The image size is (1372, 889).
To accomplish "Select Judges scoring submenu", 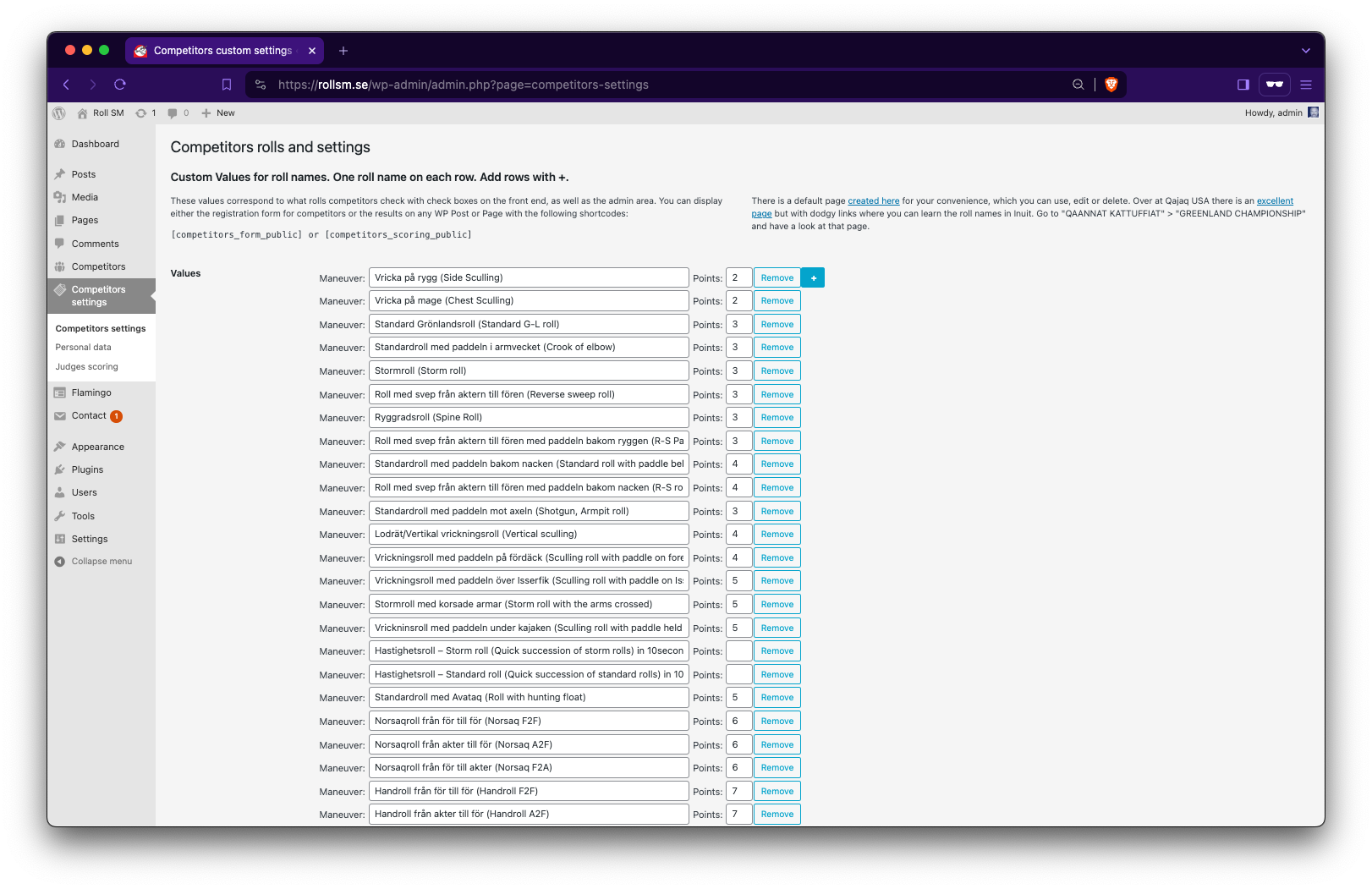I will pyautogui.click(x=86, y=367).
